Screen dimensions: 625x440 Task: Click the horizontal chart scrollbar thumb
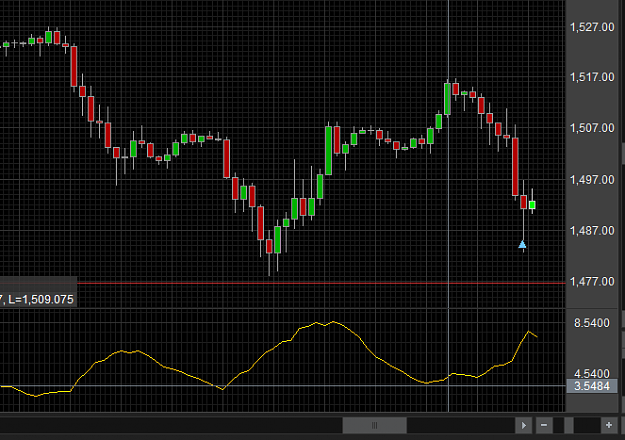click(374, 425)
